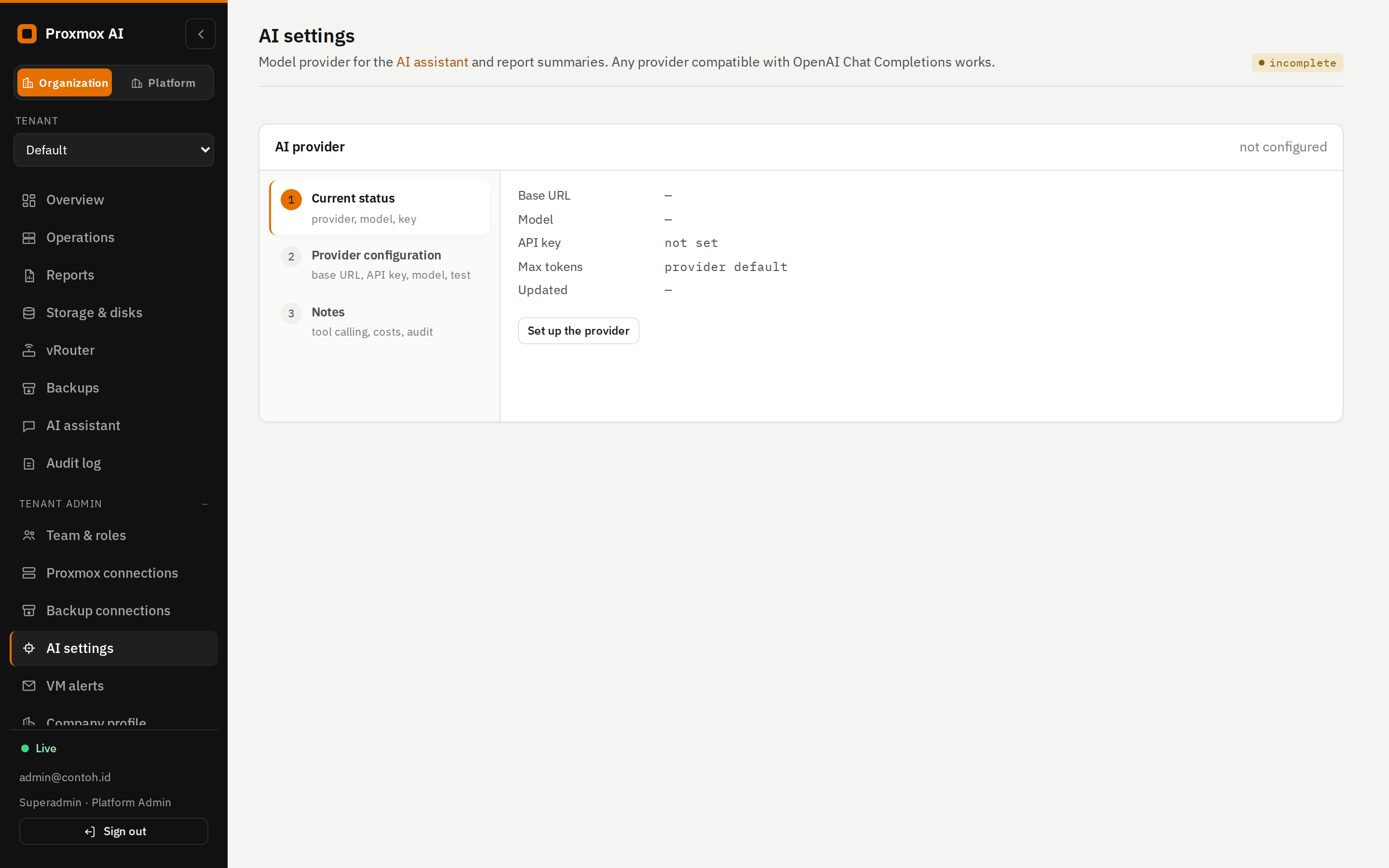The image size is (1389, 868).
Task: Select step 3 Notes
Action: point(380,322)
